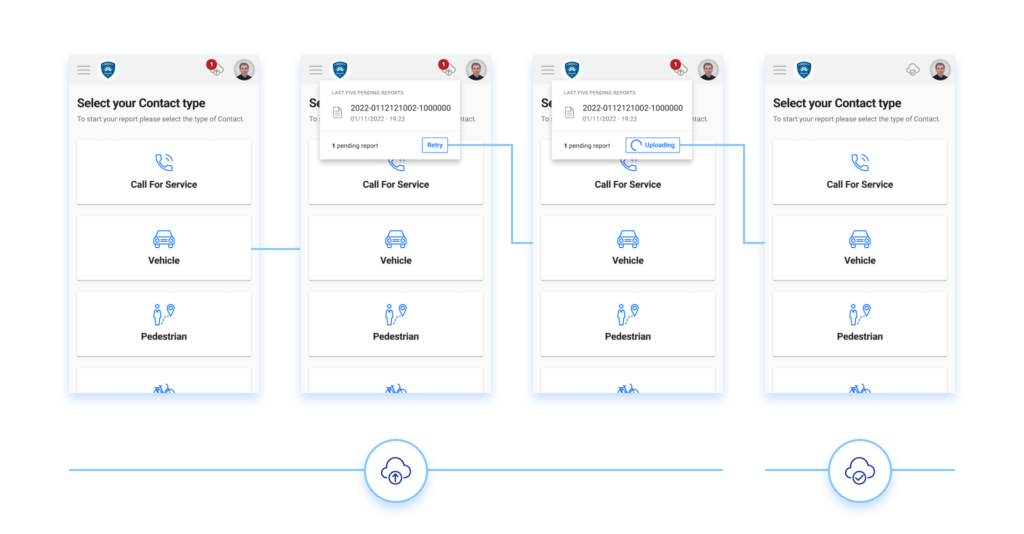
Task: Click the large cloud checkmark icon on timeline
Action: coord(859,470)
